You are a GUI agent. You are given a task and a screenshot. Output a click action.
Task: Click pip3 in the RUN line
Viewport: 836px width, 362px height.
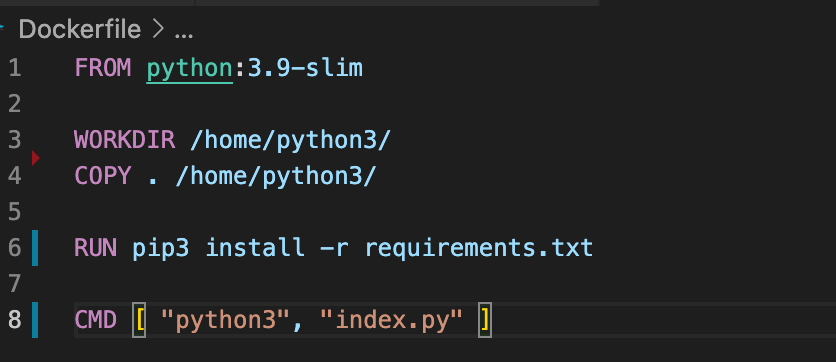[160, 248]
